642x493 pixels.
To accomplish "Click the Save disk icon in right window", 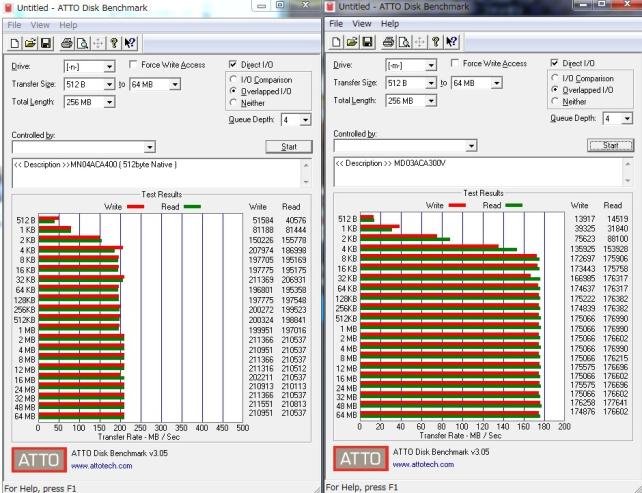I will [x=366, y=42].
